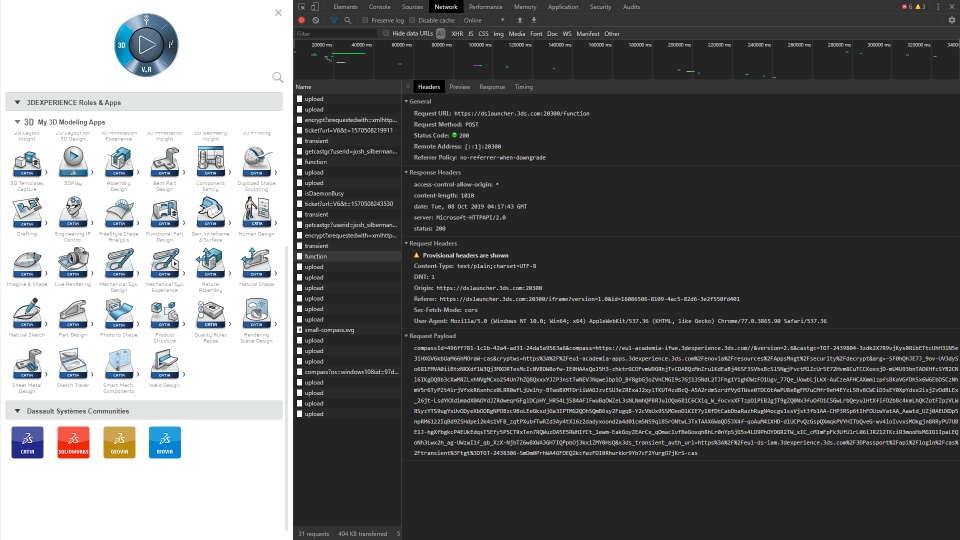The height and width of the screenshot is (540, 960).
Task: Open the Weld Design app
Action: pyautogui.click(x=165, y=364)
